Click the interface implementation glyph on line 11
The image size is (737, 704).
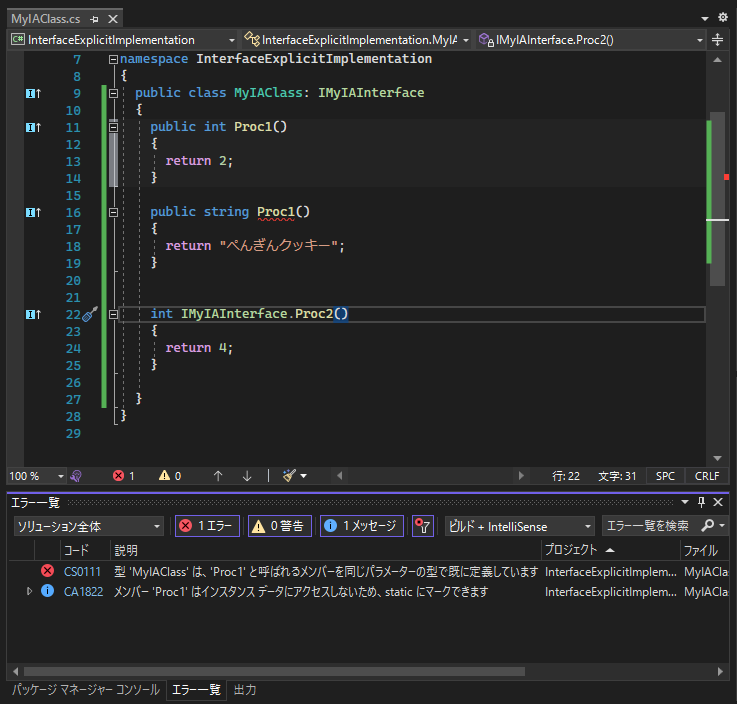click(x=33, y=127)
